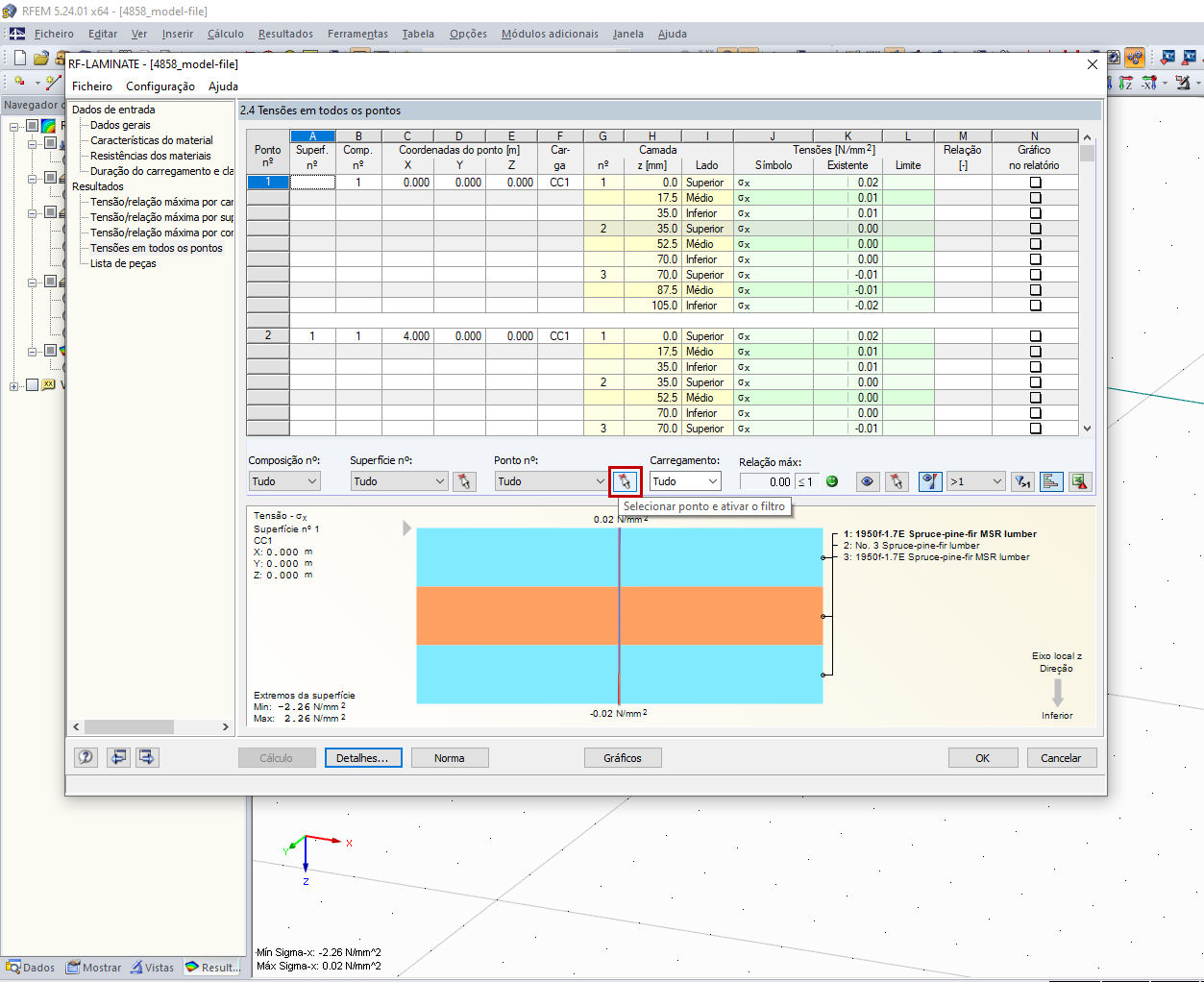Image resolution: width=1204 pixels, height=982 pixels.
Task: Click the orange middle layer in diagram
Action: click(x=619, y=616)
